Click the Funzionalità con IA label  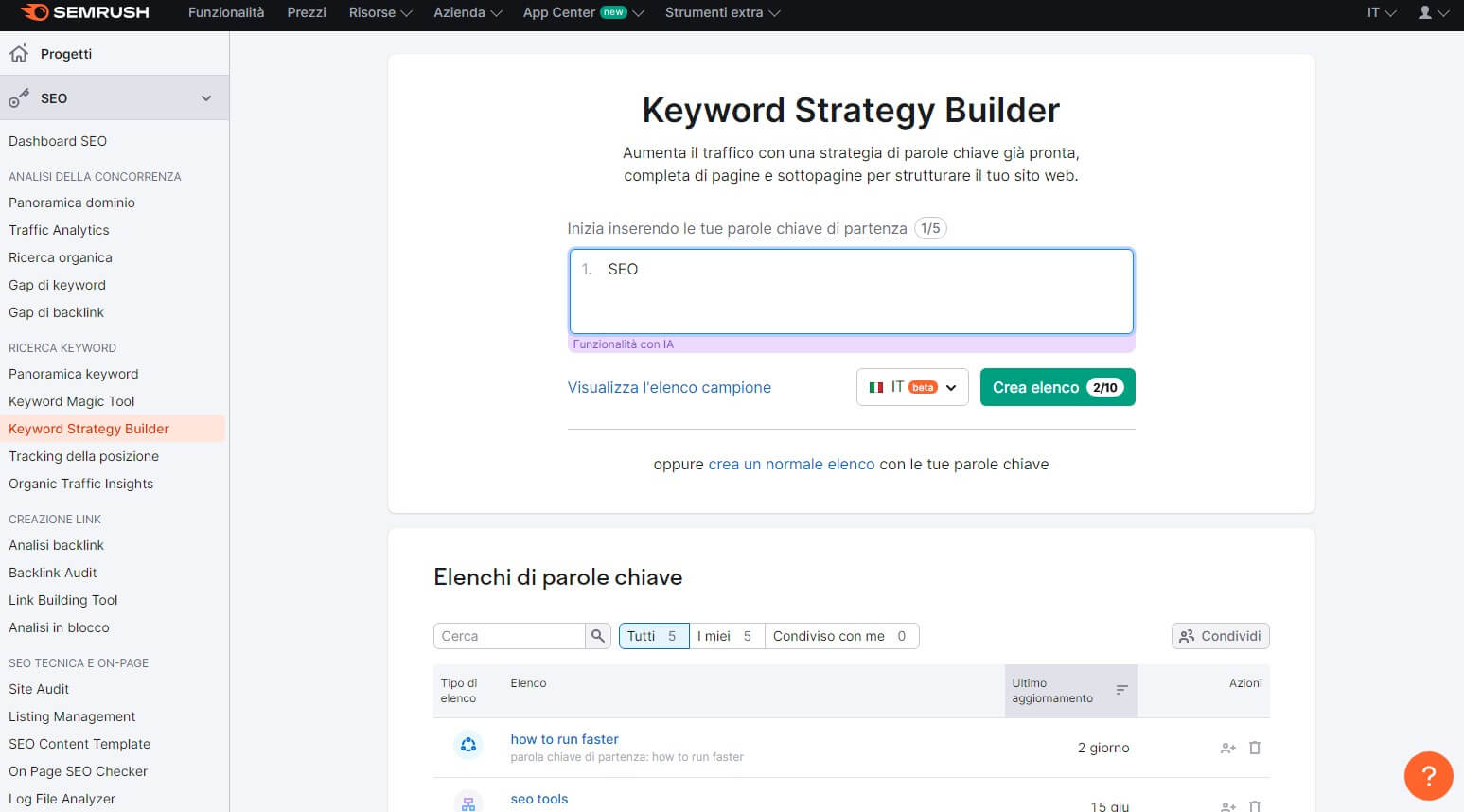click(623, 344)
